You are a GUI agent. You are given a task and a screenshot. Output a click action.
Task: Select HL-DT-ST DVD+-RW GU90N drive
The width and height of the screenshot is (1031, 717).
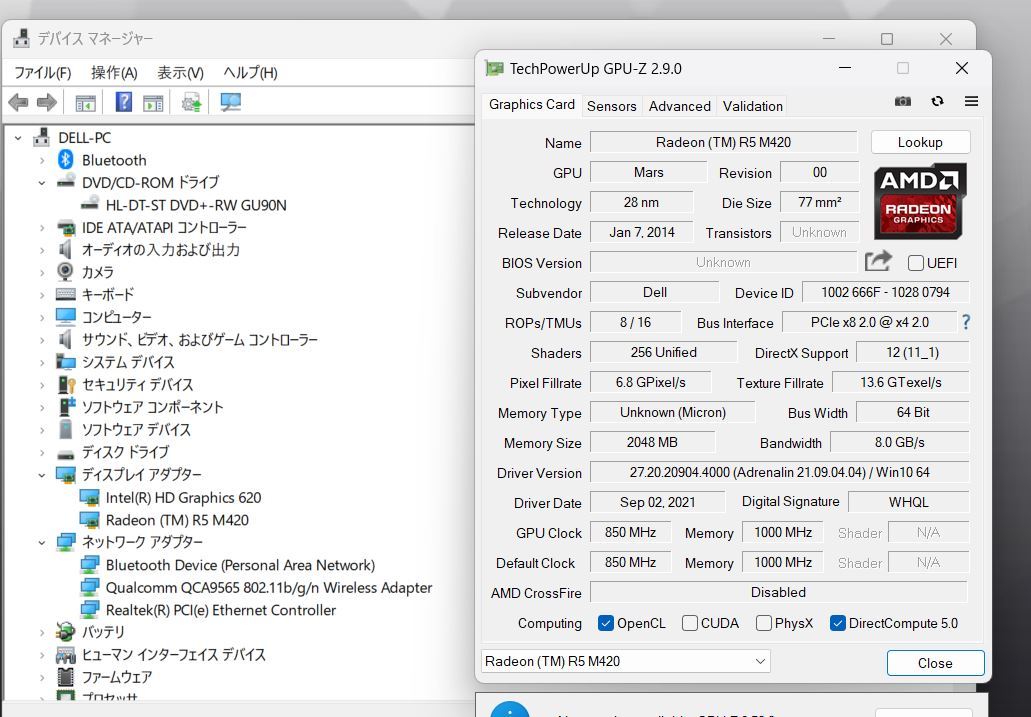click(196, 205)
